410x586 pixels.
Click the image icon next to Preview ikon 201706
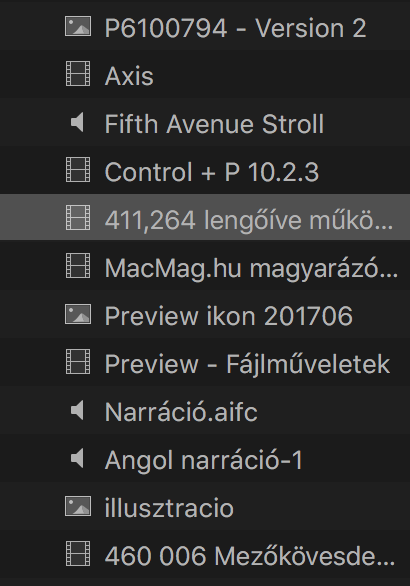tap(78, 314)
